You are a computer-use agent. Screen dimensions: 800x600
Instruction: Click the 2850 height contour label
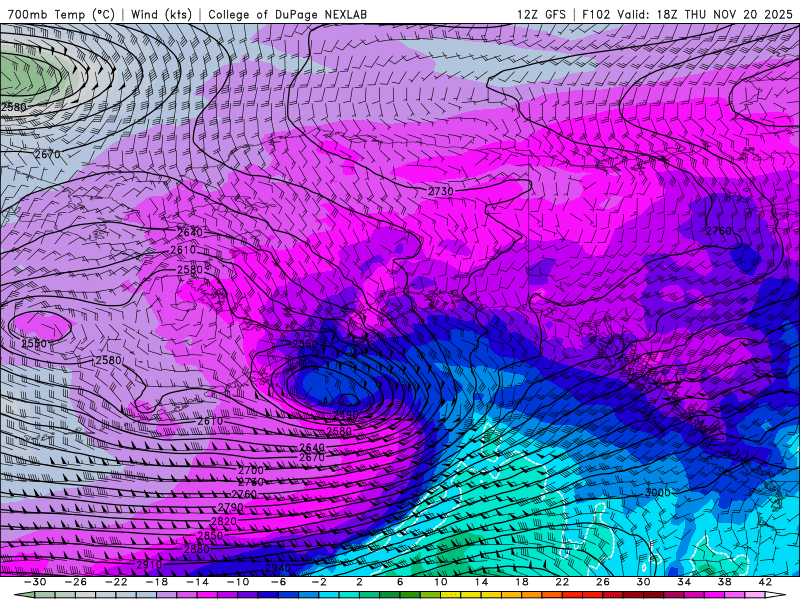pos(210,536)
